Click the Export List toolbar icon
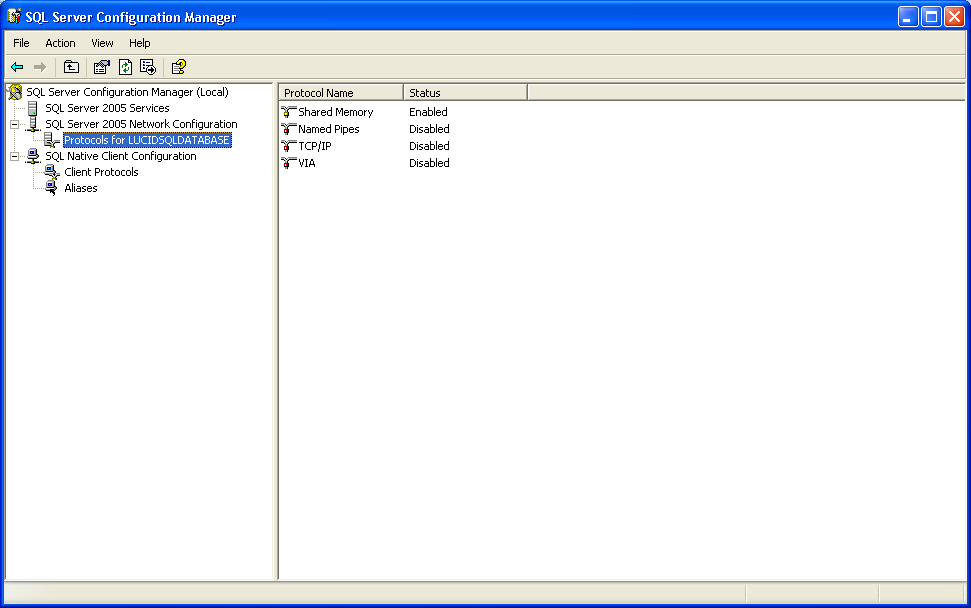Viewport: 971px width, 608px height. click(x=148, y=67)
